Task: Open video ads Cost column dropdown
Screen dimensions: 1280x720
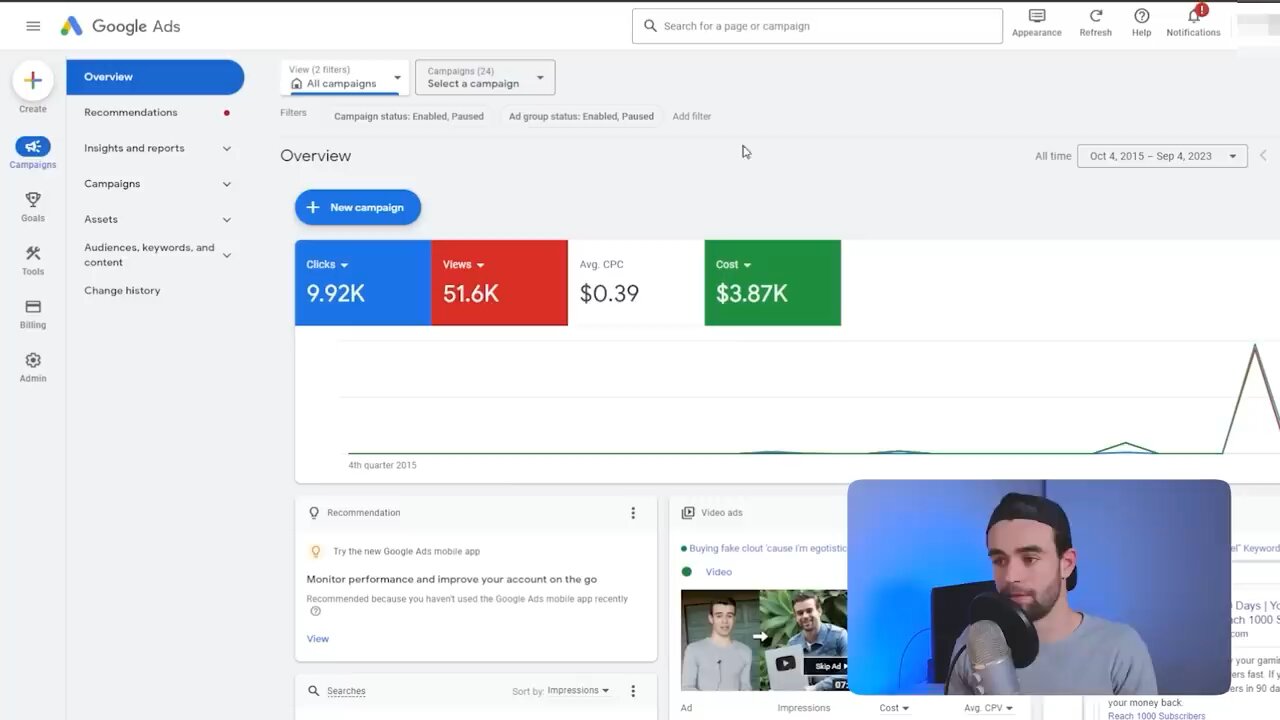Action: click(894, 708)
